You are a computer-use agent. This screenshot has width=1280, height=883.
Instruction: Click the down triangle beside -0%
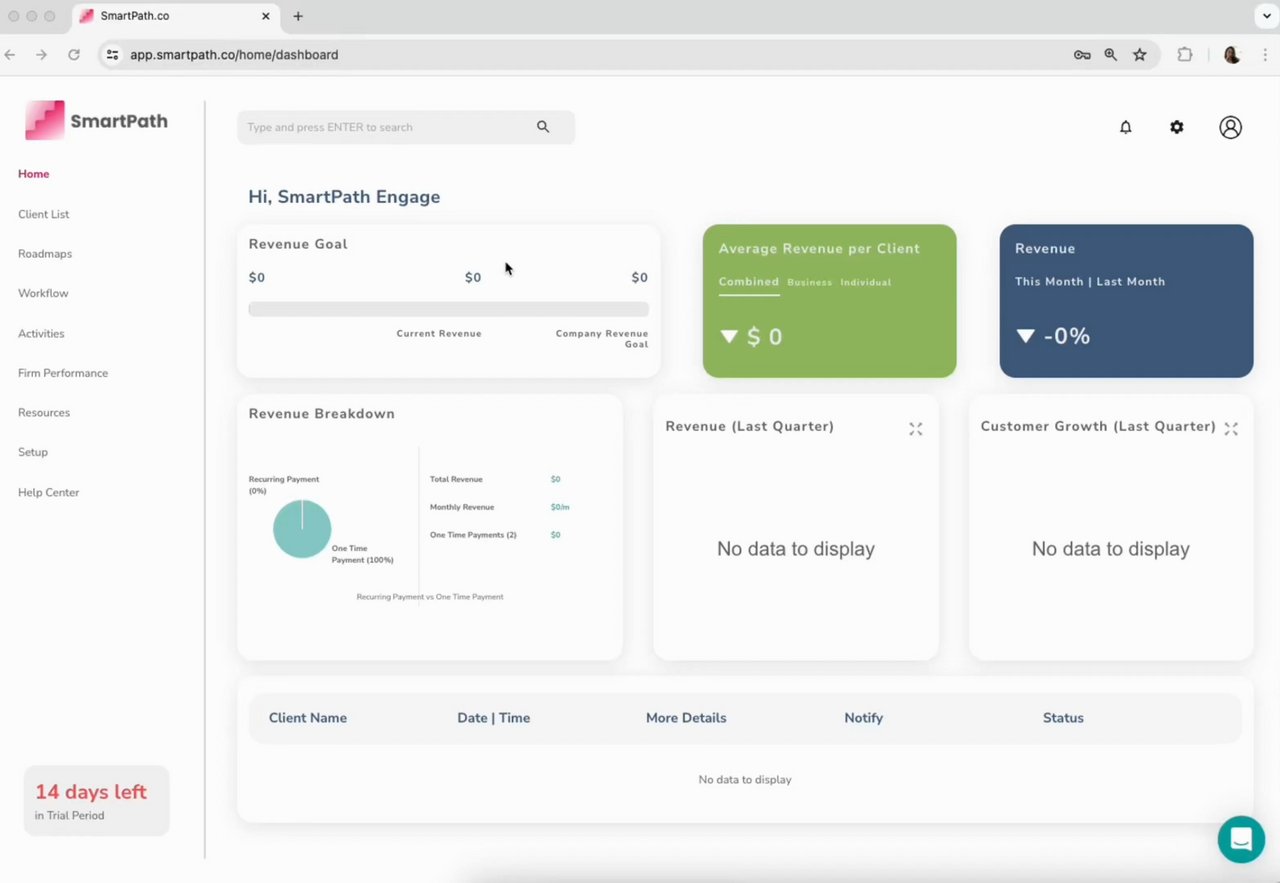click(1025, 336)
